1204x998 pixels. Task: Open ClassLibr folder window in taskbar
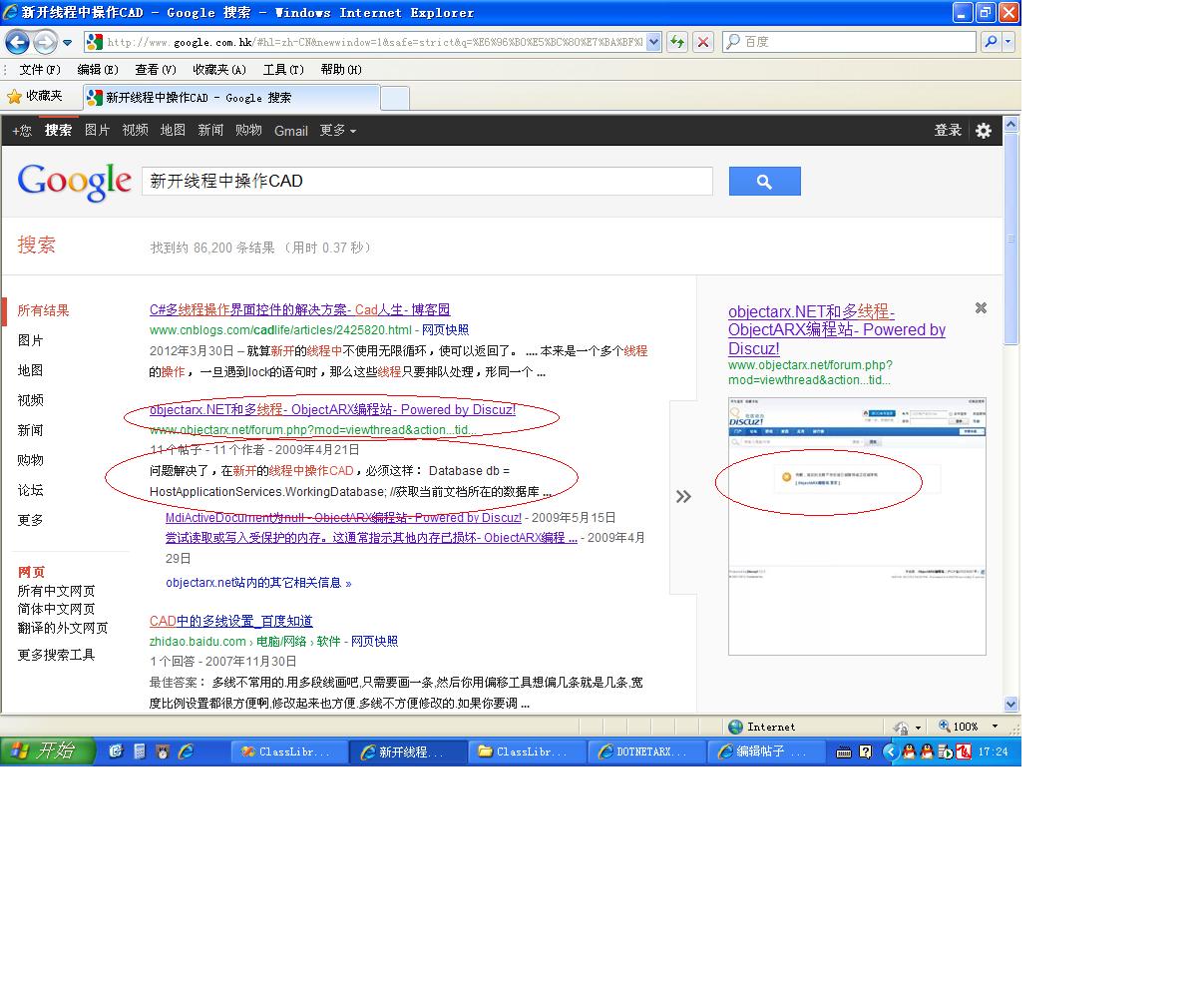pos(526,751)
